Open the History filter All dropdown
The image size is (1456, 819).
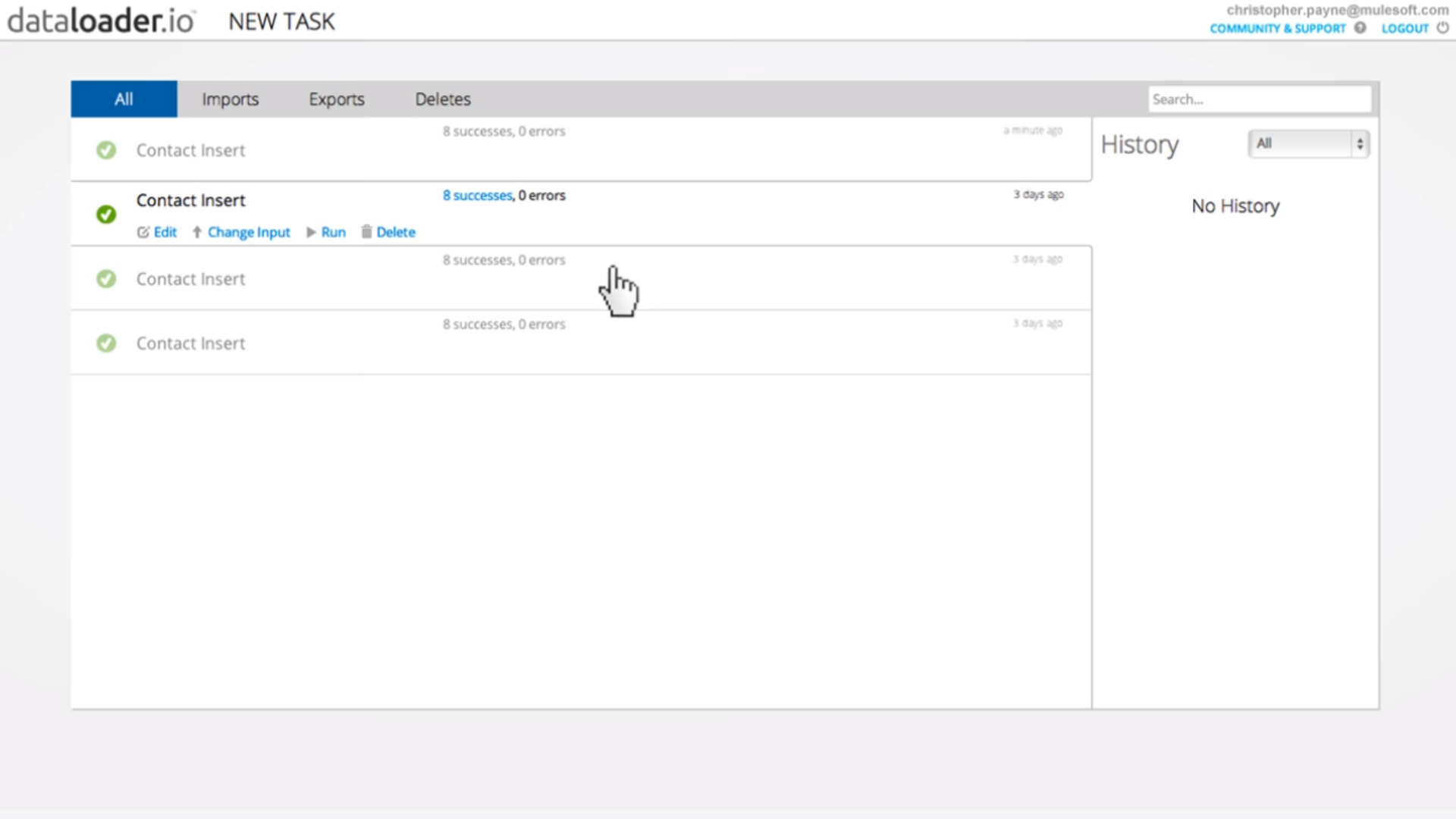pyautogui.click(x=1308, y=143)
